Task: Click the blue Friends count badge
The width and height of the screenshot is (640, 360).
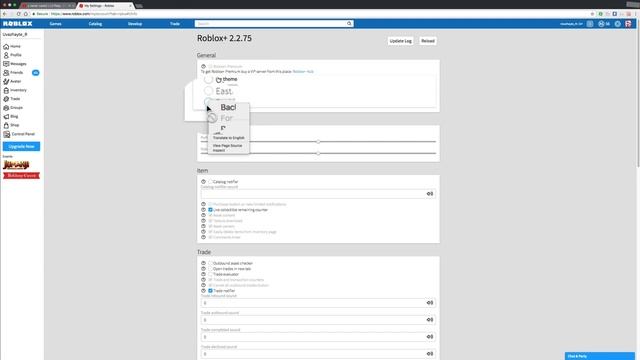Action: (36, 73)
